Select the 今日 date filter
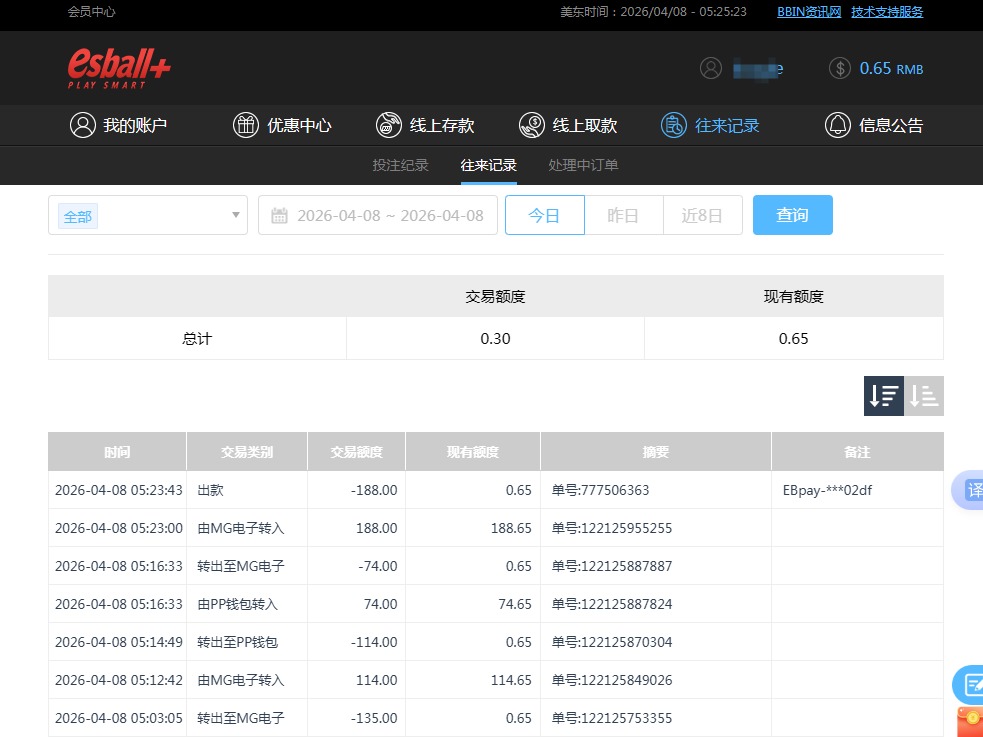This screenshot has height=737, width=983. 544,214
